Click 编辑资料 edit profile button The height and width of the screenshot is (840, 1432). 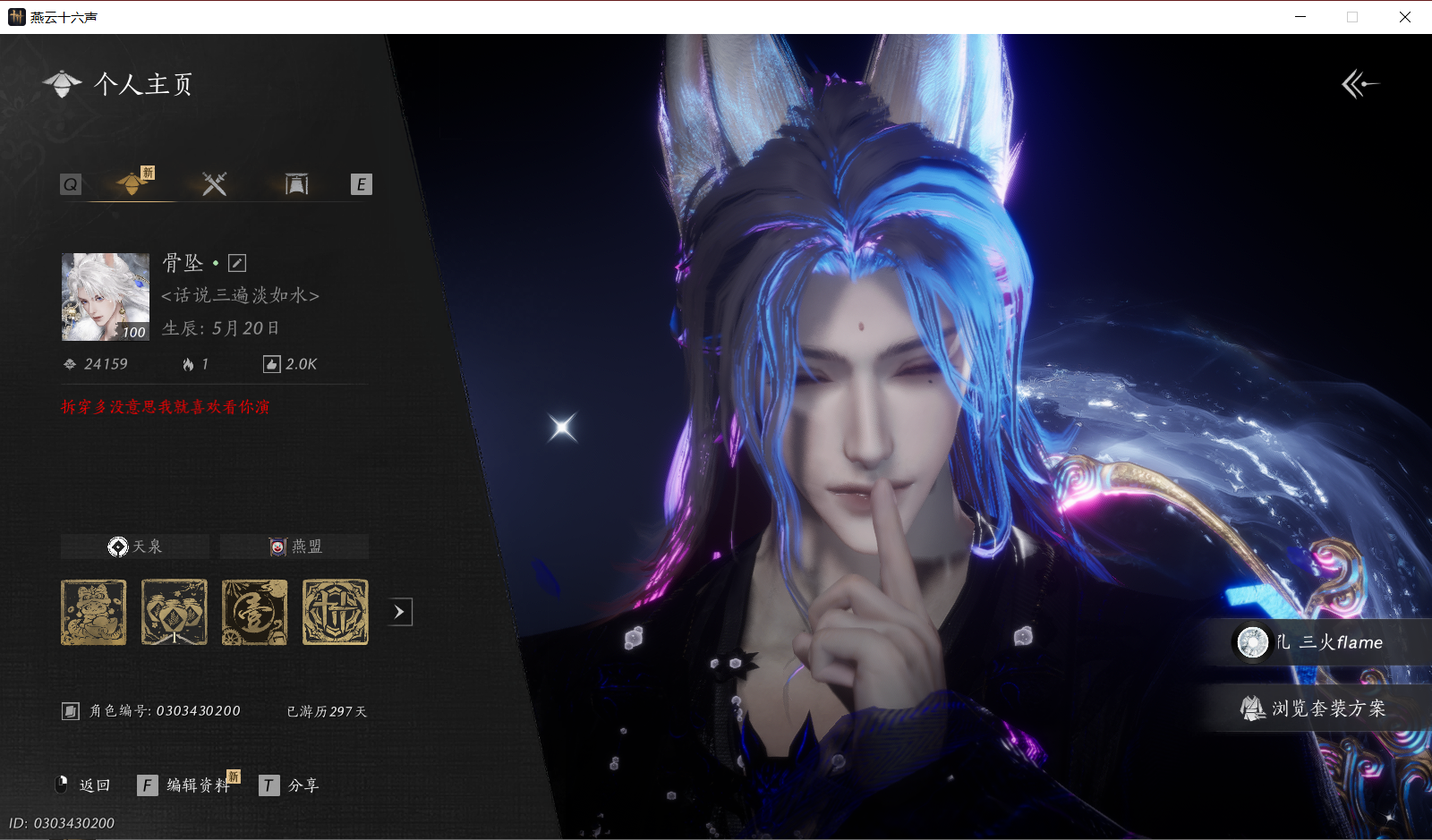click(198, 785)
